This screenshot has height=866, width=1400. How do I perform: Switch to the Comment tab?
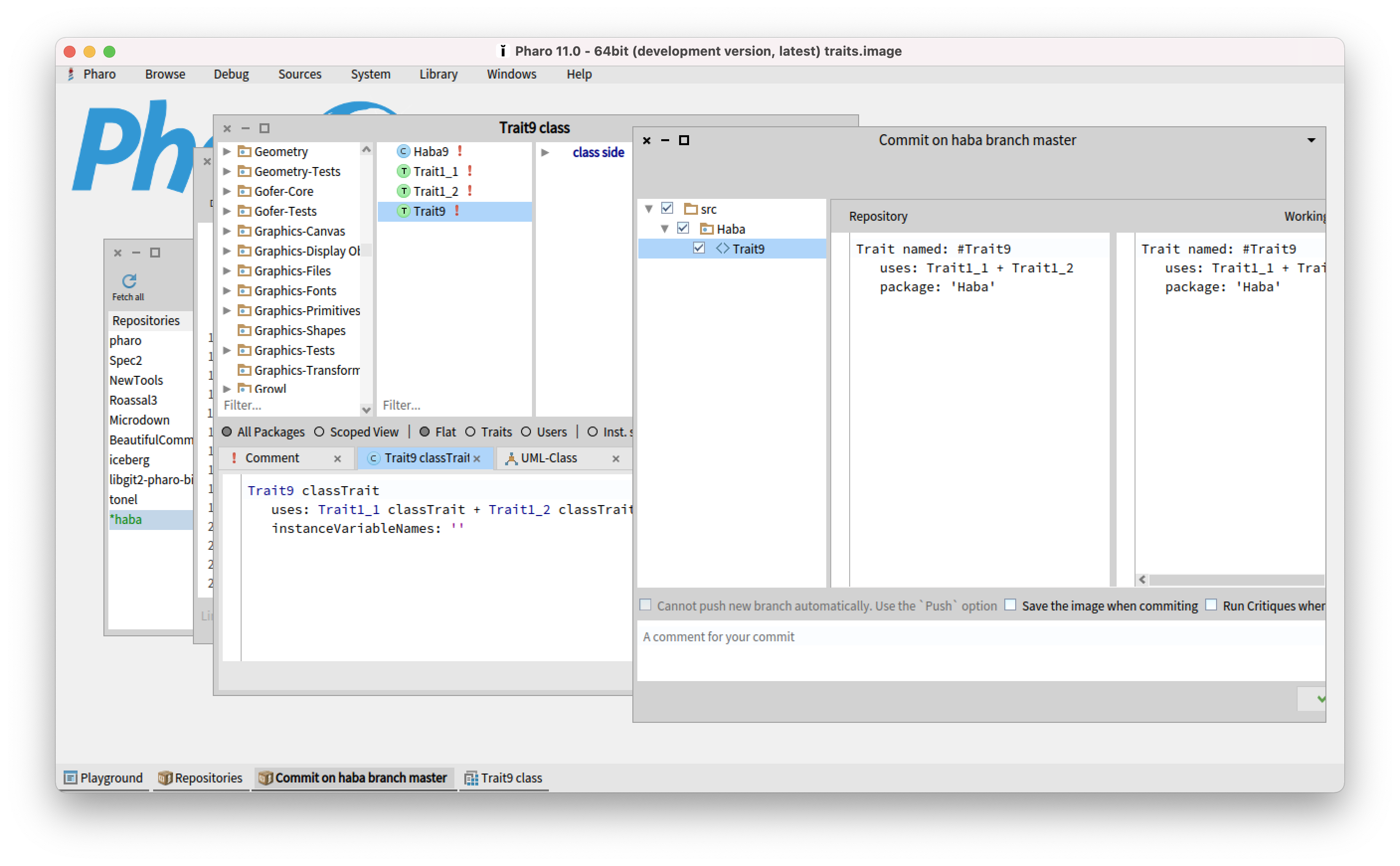coord(273,458)
